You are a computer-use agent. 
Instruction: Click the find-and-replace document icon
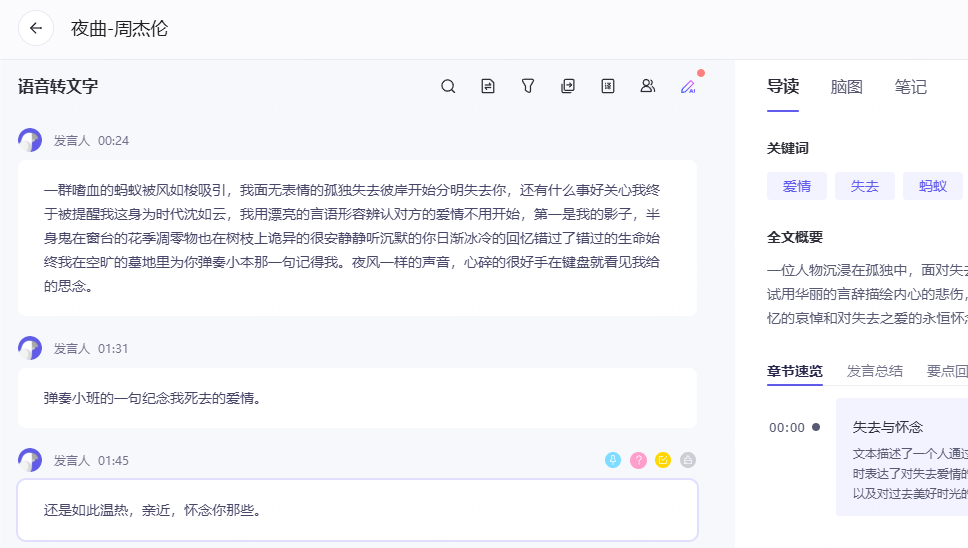click(x=488, y=86)
